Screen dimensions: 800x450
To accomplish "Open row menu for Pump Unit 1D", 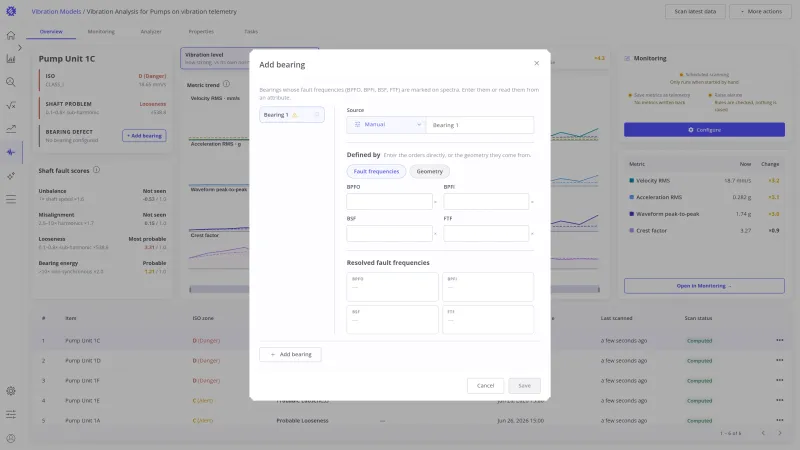I will click(780, 360).
